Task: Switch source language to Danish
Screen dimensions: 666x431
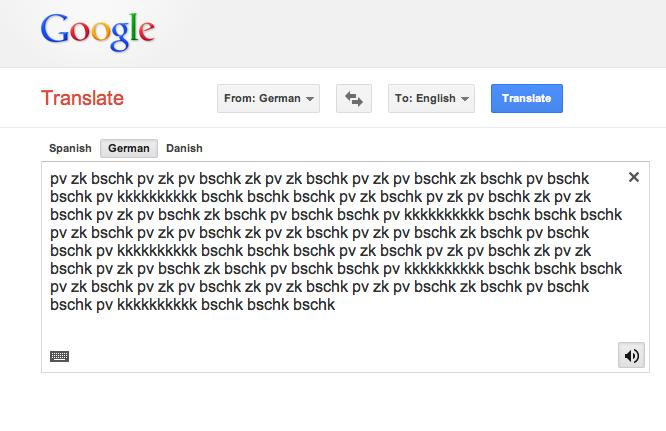Action: [184, 148]
